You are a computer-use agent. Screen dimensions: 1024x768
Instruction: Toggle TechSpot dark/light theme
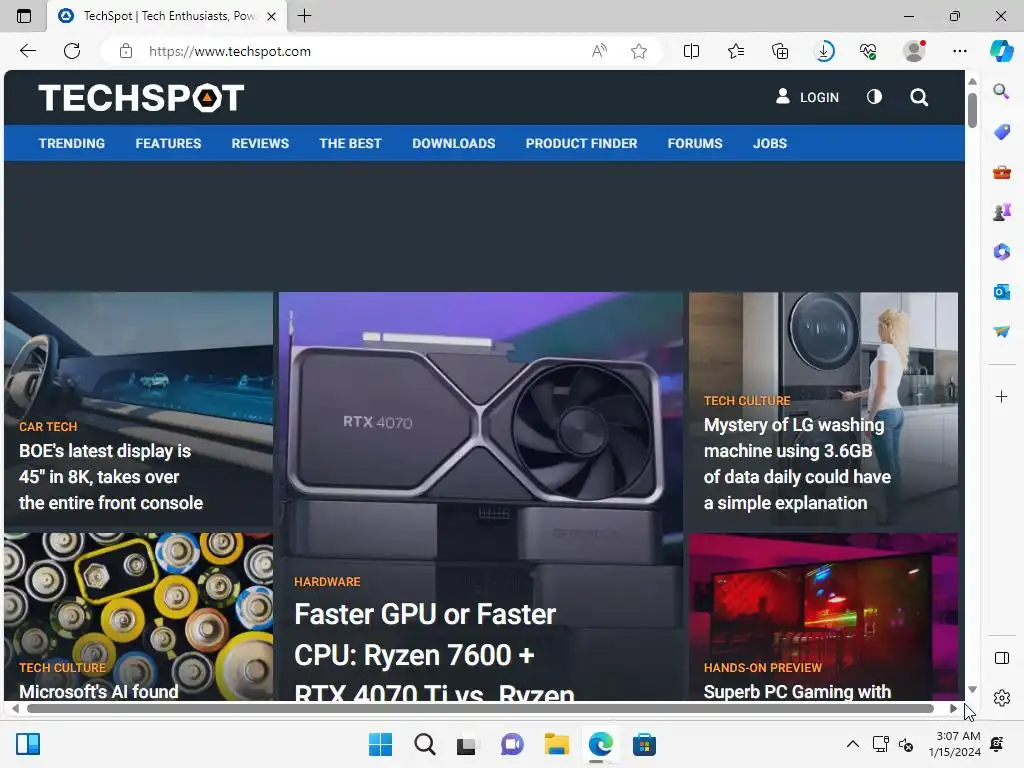coord(874,97)
